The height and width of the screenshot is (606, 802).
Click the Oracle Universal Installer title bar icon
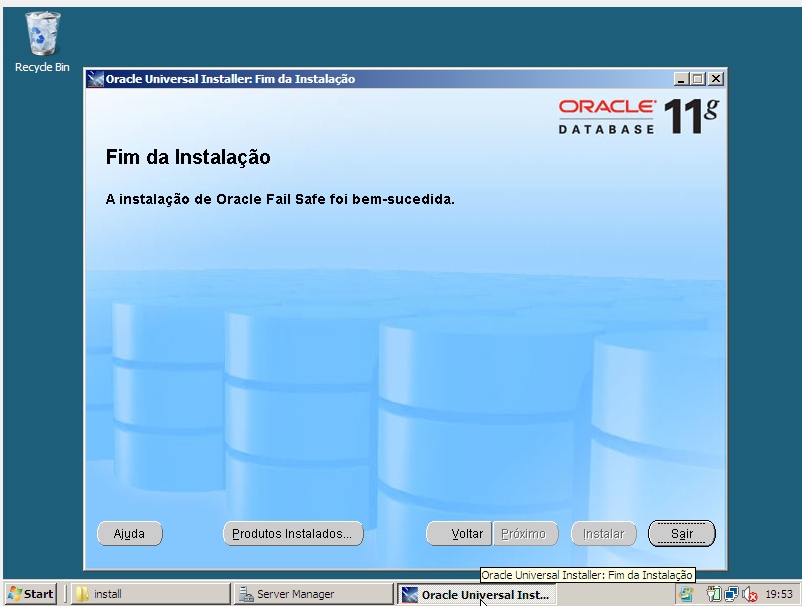[x=95, y=77]
